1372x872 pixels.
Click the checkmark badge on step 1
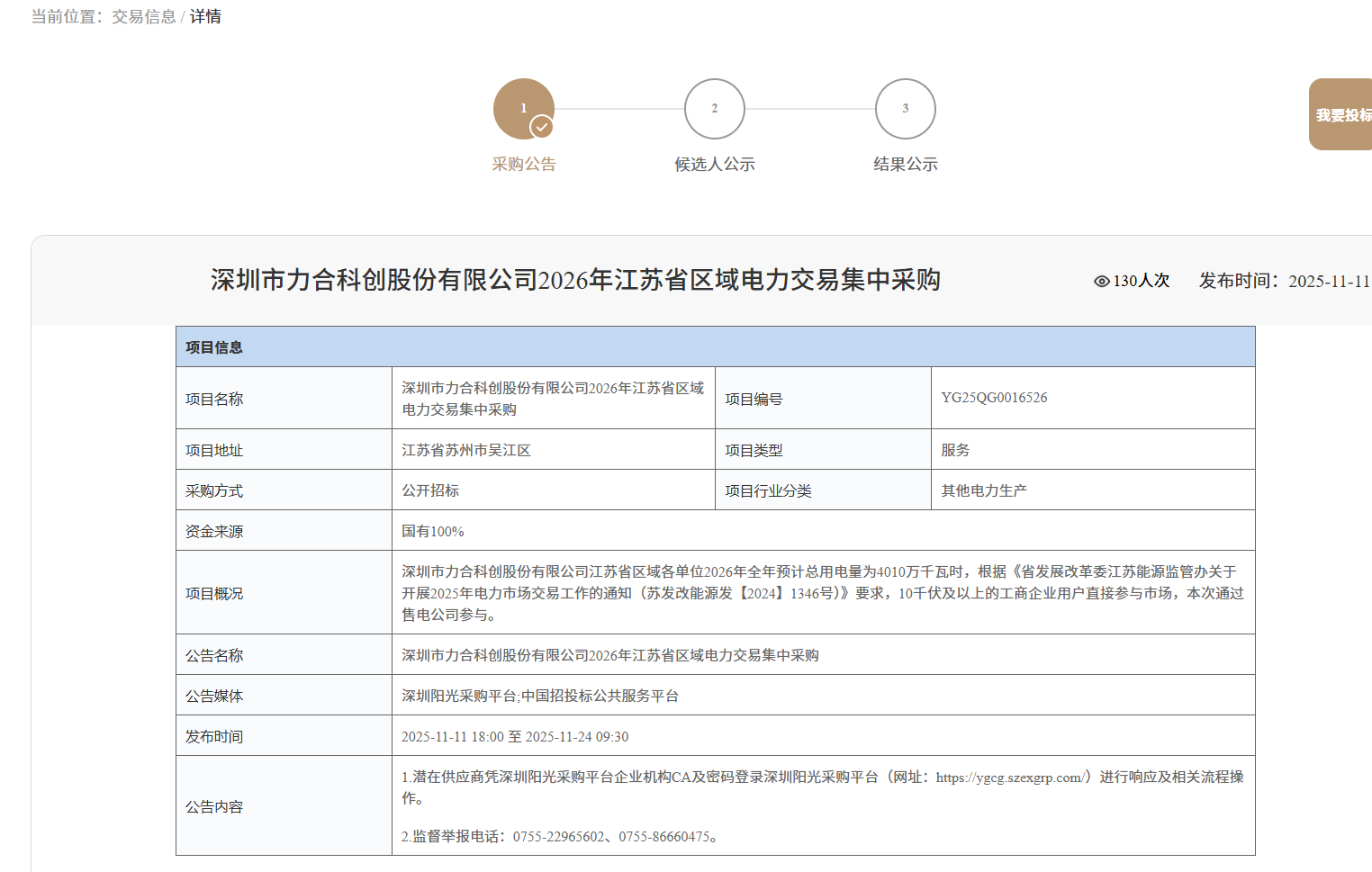coord(541,127)
